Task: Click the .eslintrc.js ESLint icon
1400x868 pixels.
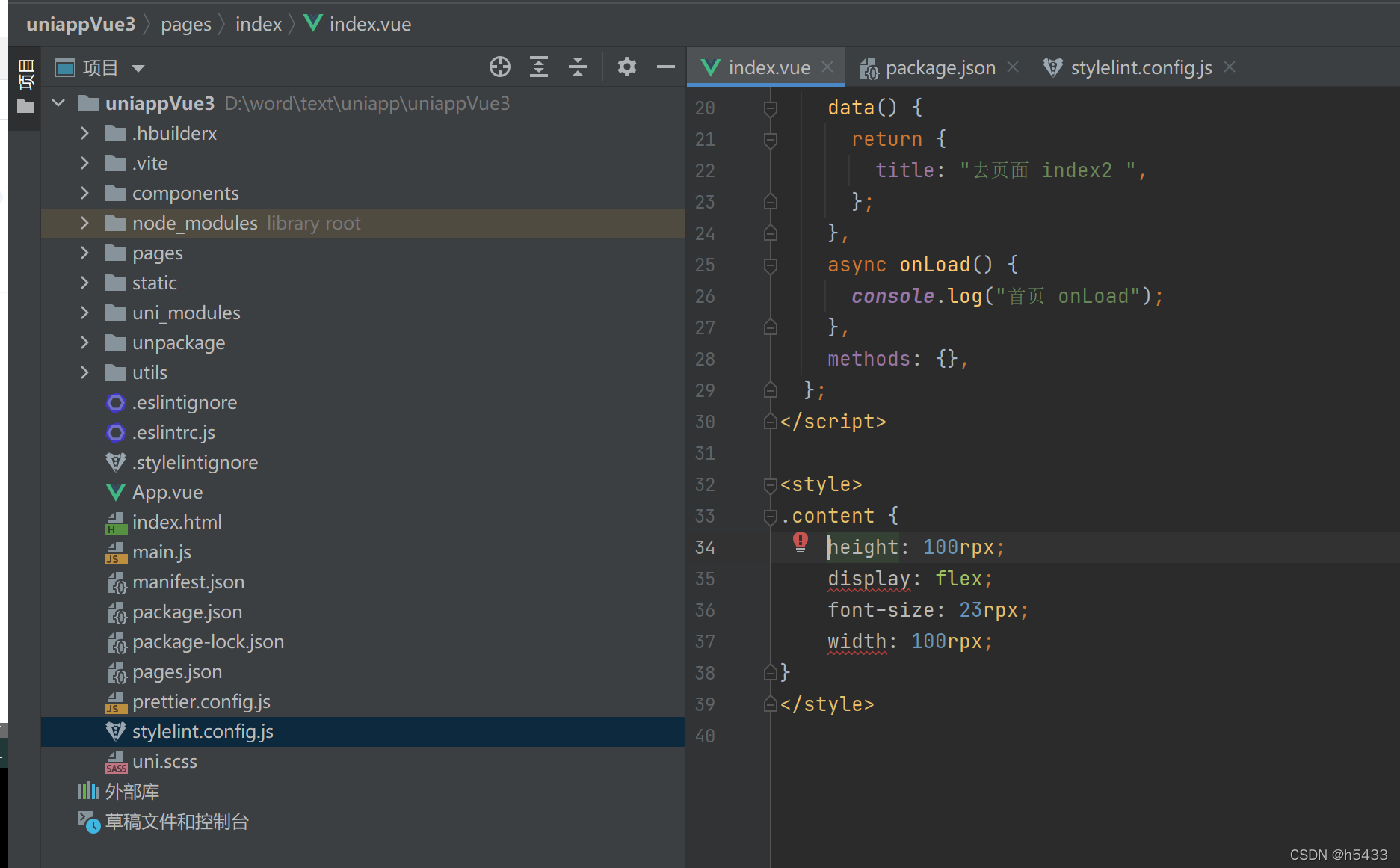Action: pos(116,433)
